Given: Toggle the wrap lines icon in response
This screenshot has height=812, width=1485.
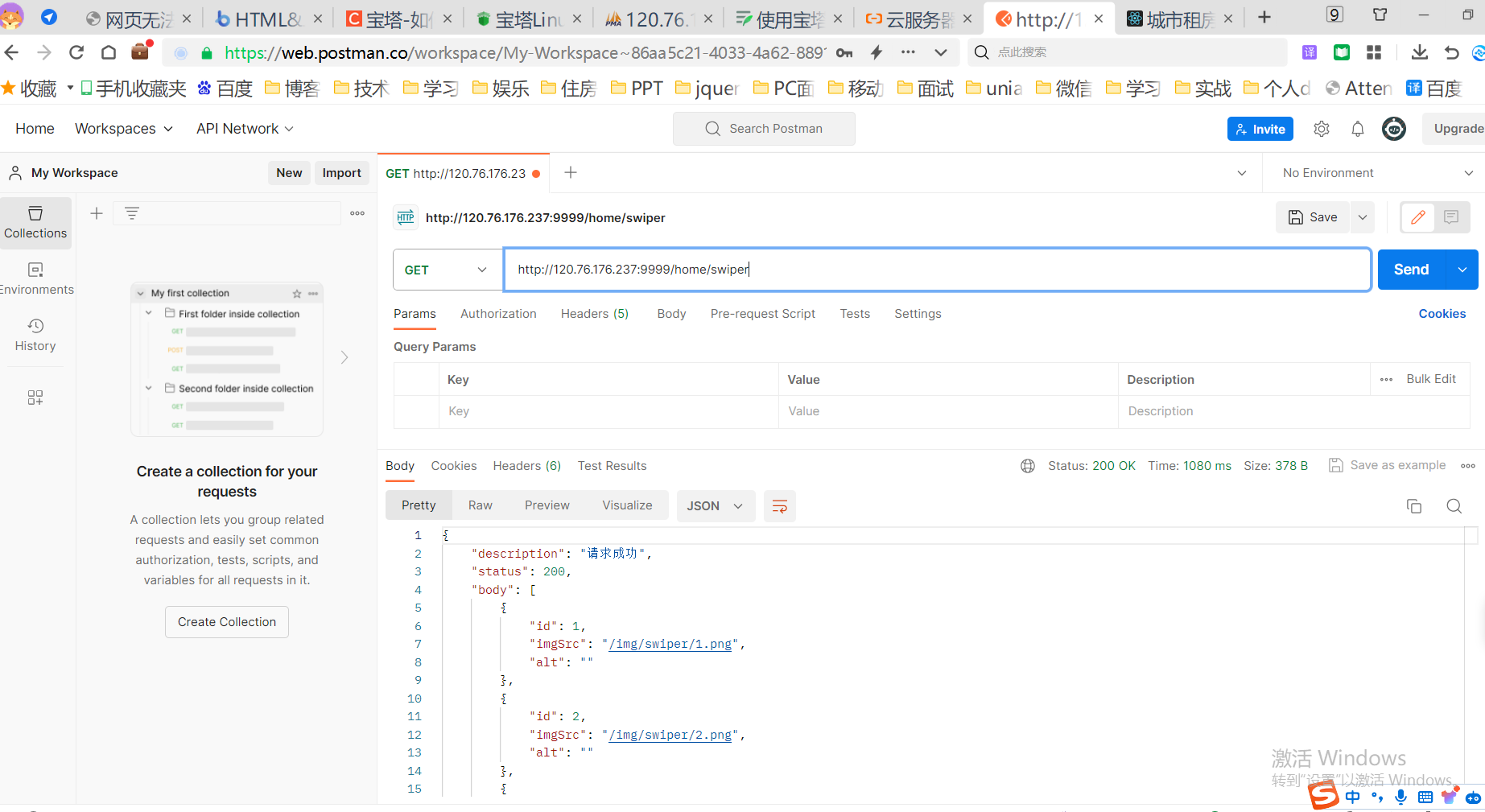Looking at the screenshot, I should 780,506.
